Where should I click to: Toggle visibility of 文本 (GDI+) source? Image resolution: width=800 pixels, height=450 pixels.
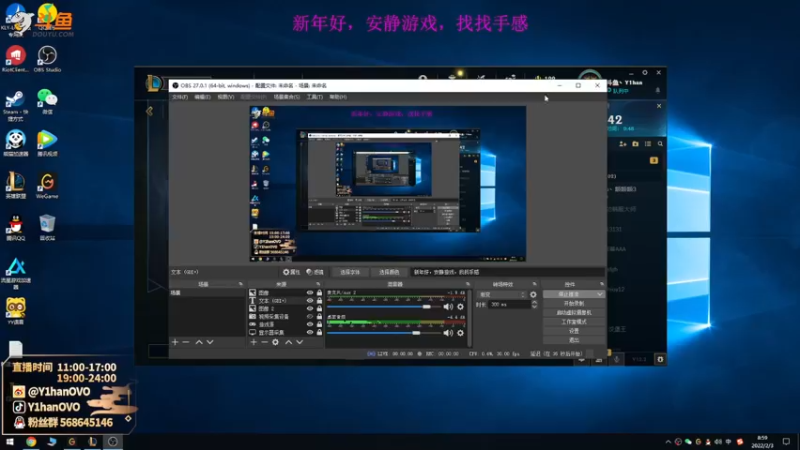pos(310,301)
